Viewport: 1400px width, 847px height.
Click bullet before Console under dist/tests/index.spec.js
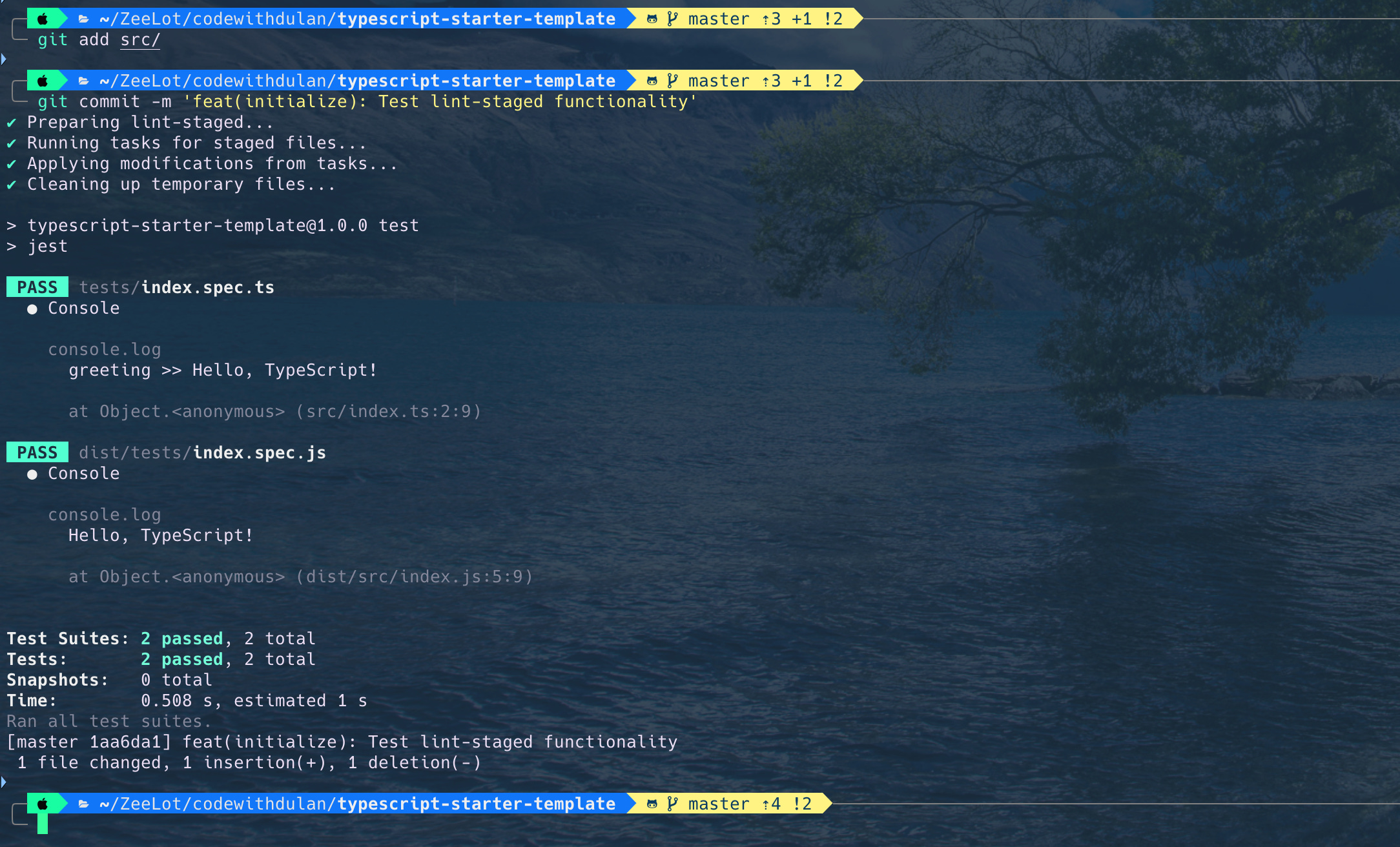click(x=32, y=475)
